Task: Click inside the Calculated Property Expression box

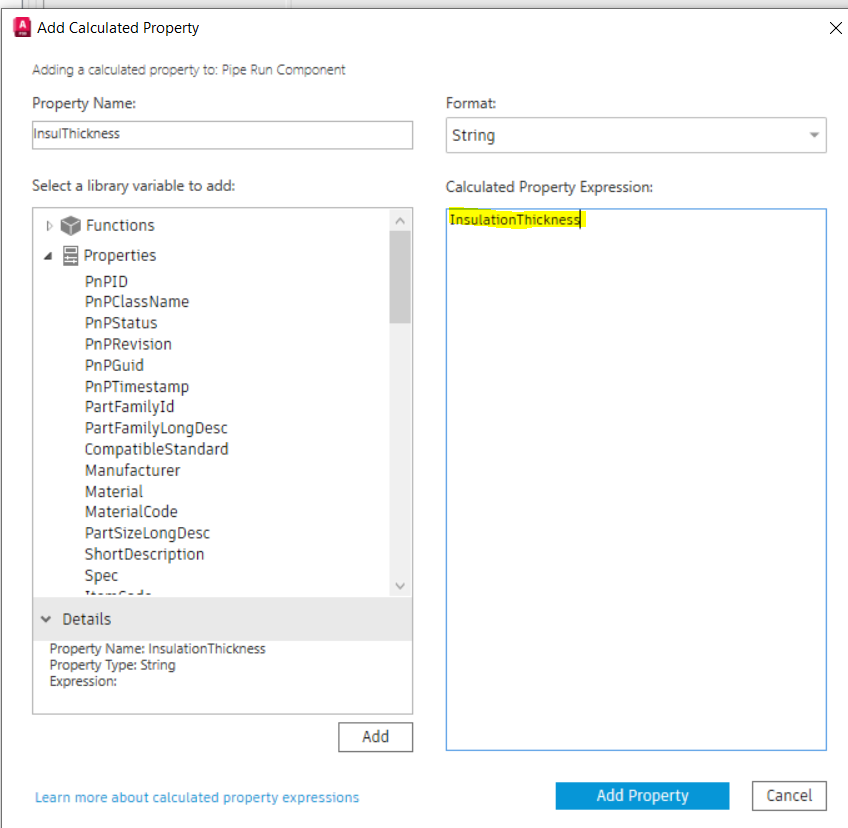Action: pos(636,480)
